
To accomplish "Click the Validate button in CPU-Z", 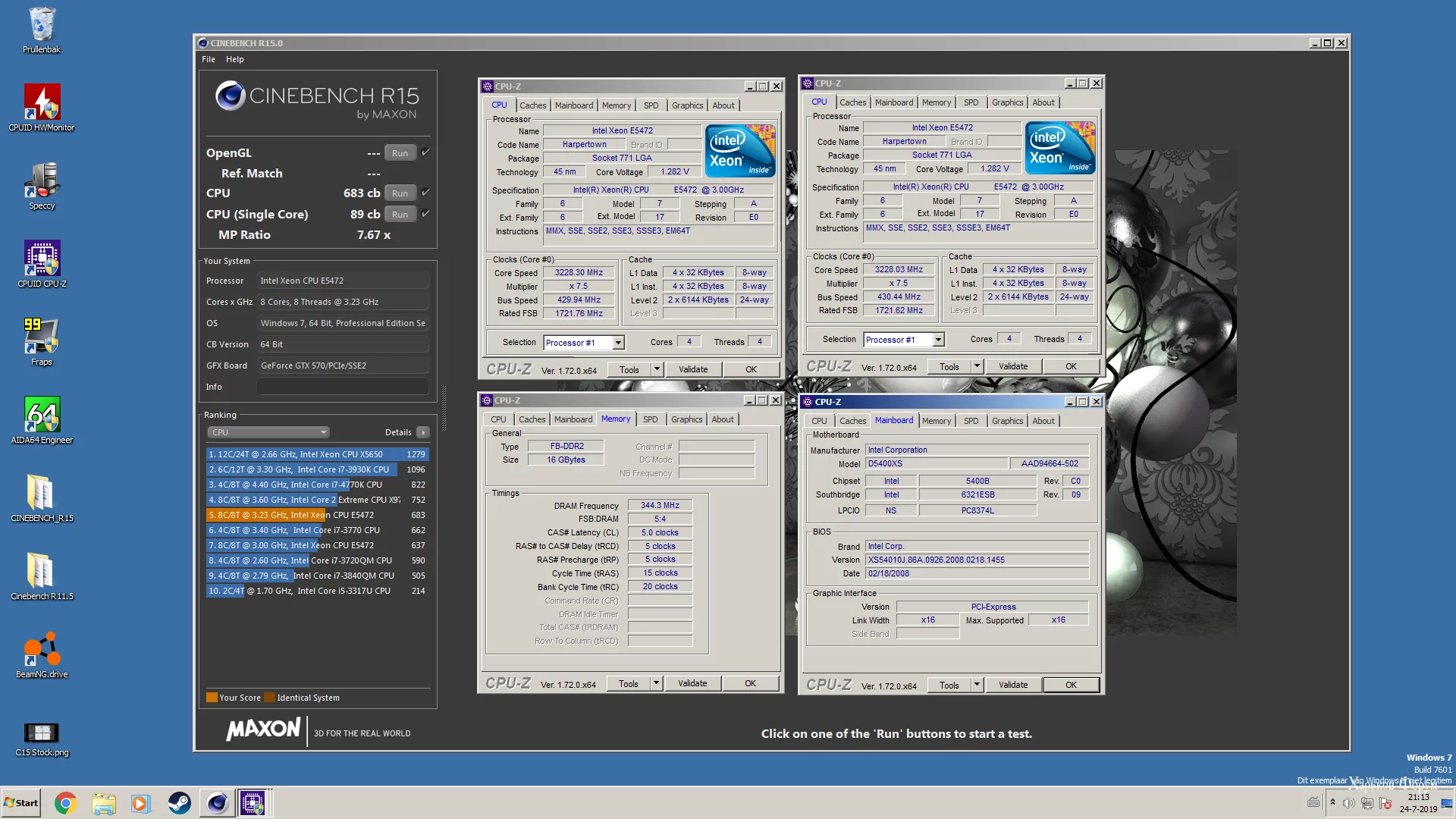I will (693, 369).
